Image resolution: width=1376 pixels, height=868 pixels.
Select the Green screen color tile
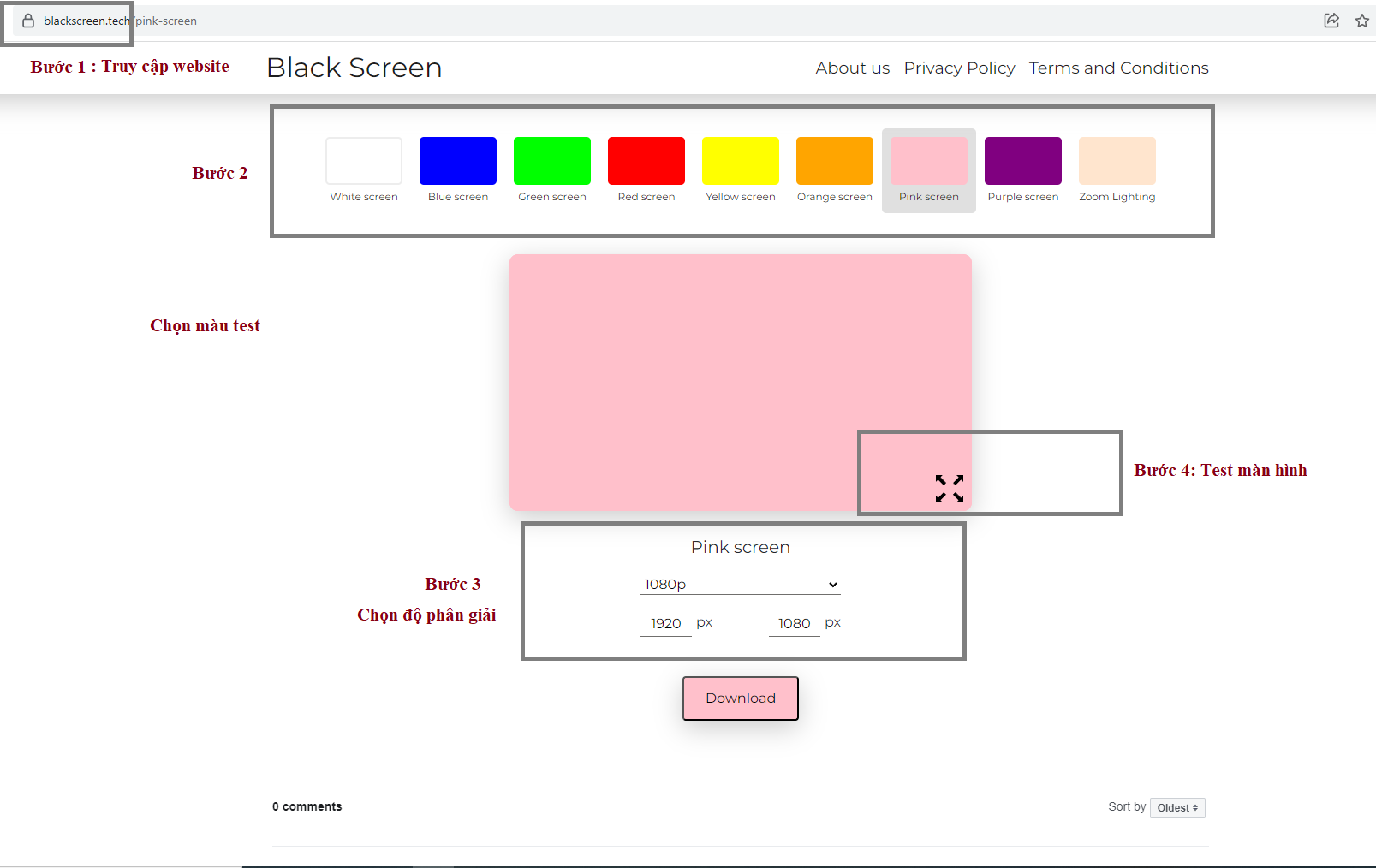[551, 160]
